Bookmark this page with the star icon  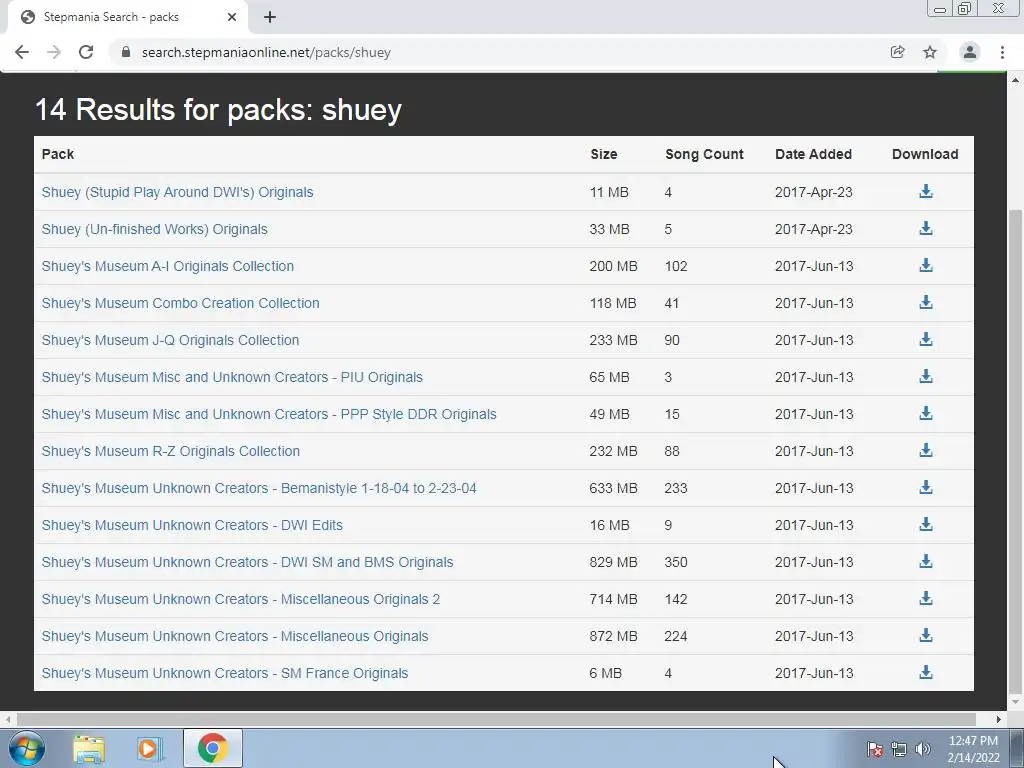point(930,52)
